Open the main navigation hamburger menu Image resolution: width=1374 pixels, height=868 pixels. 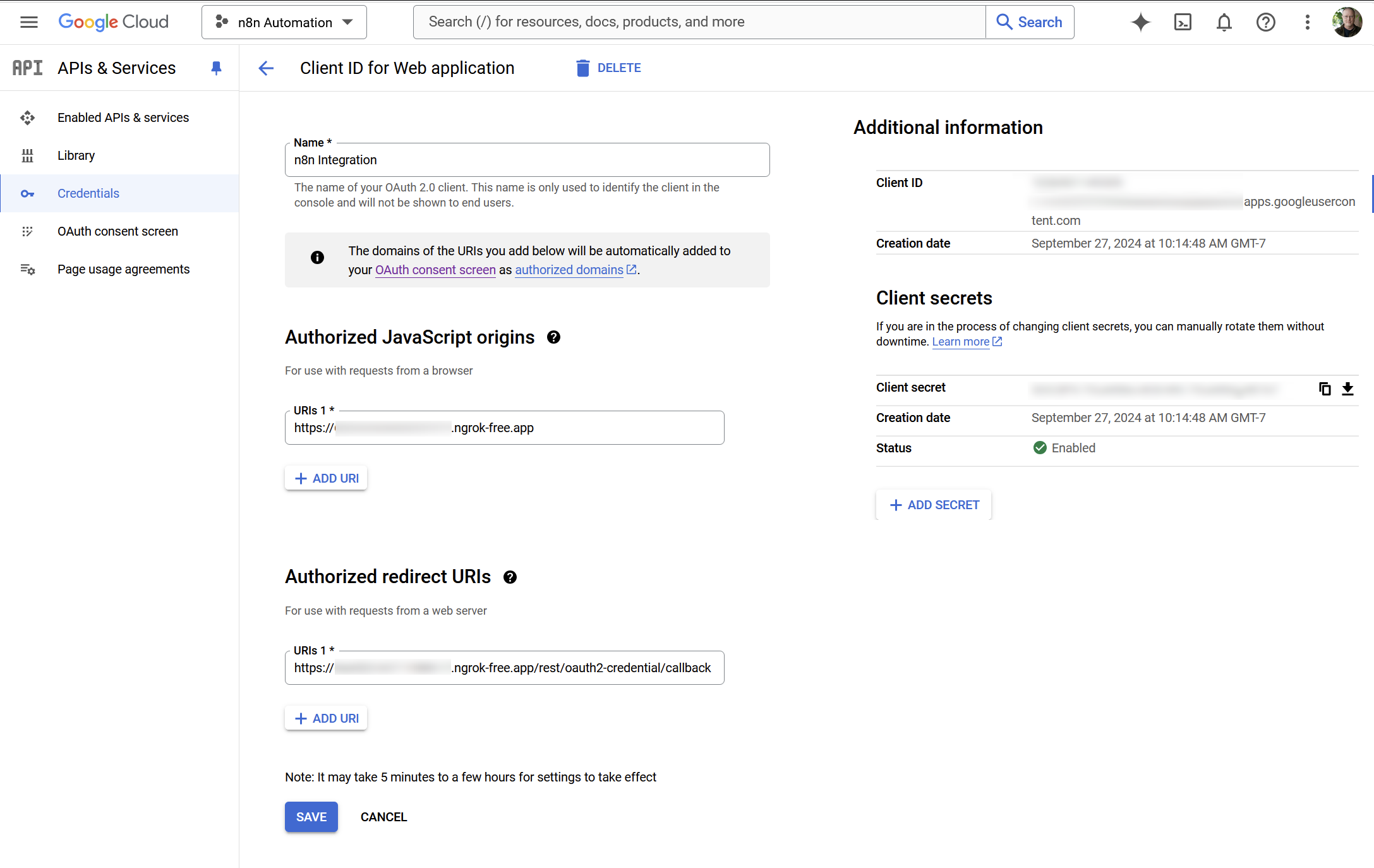(29, 22)
